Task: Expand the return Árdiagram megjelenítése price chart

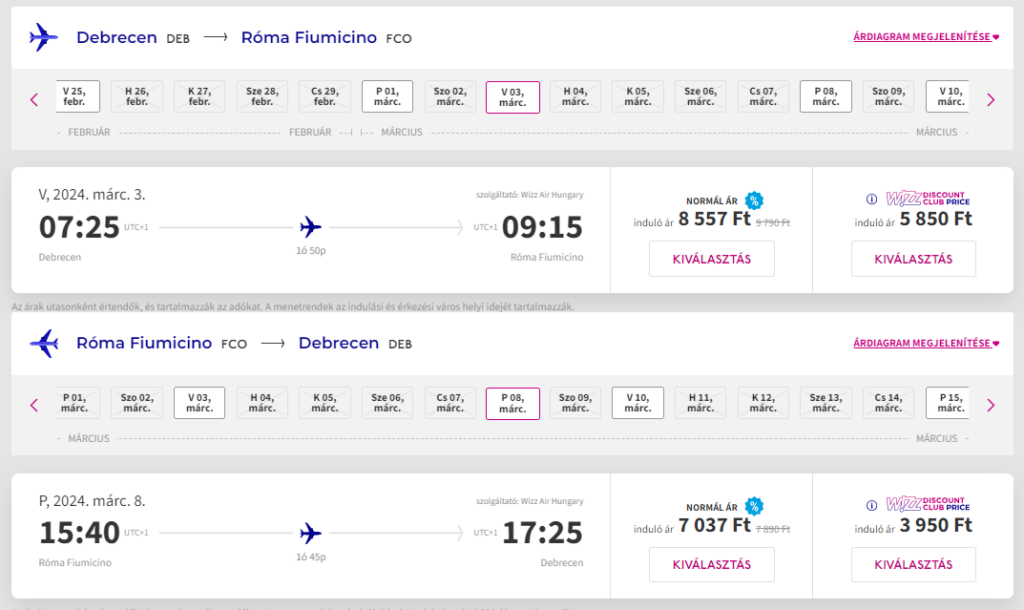Action: pyautogui.click(x=926, y=343)
